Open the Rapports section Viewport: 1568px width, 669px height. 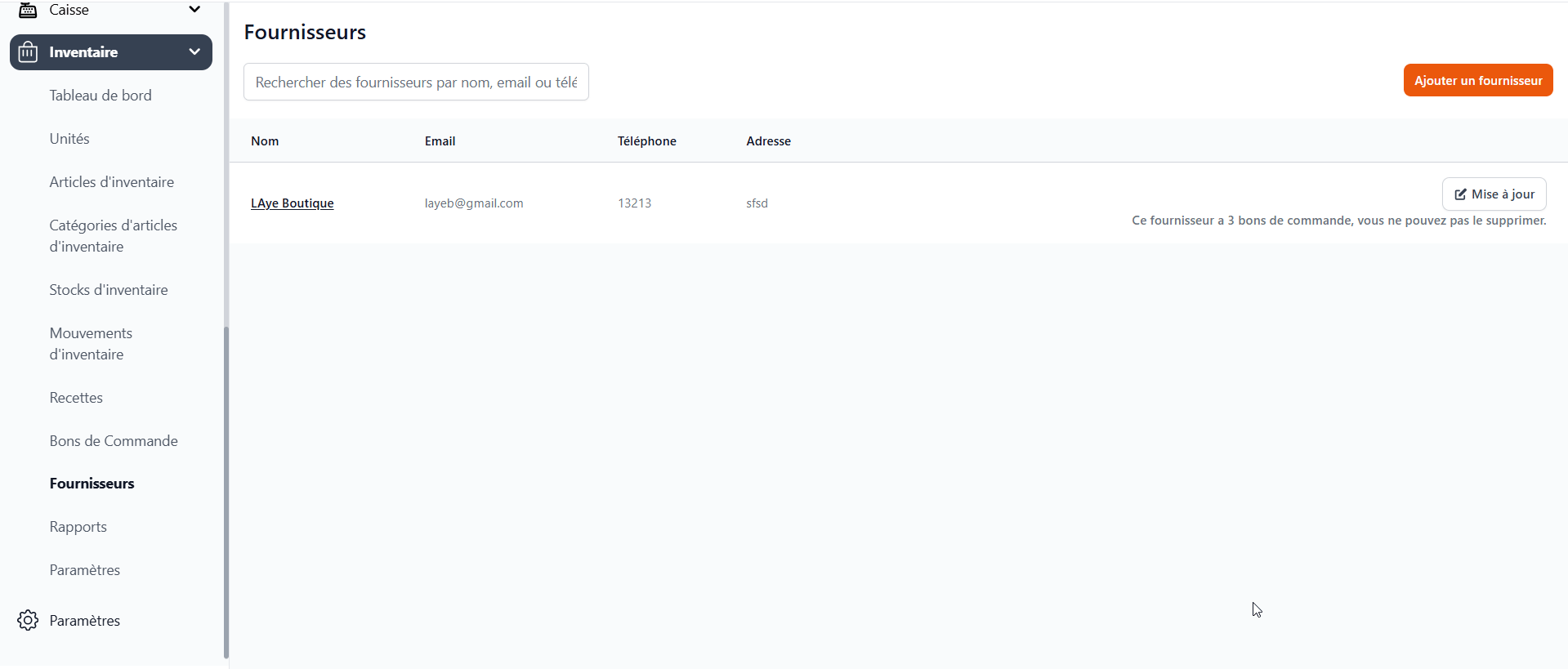click(x=78, y=527)
